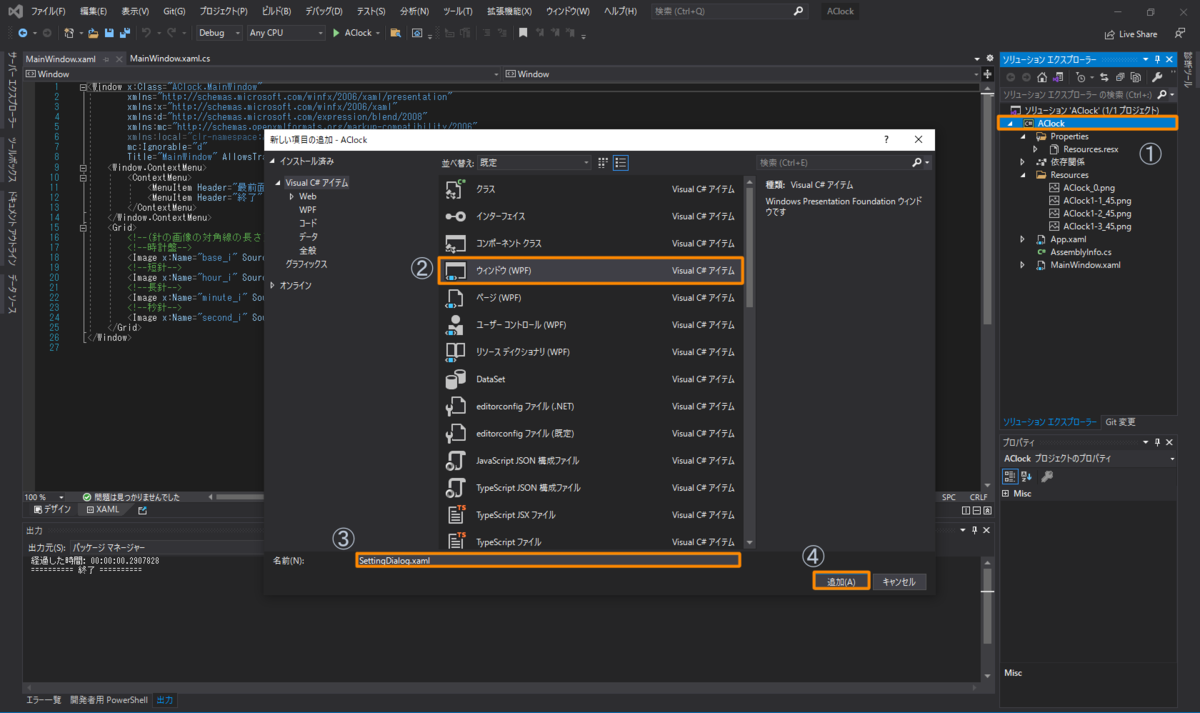
Task: Choose コンポーネント クラス template
Action: (591, 243)
